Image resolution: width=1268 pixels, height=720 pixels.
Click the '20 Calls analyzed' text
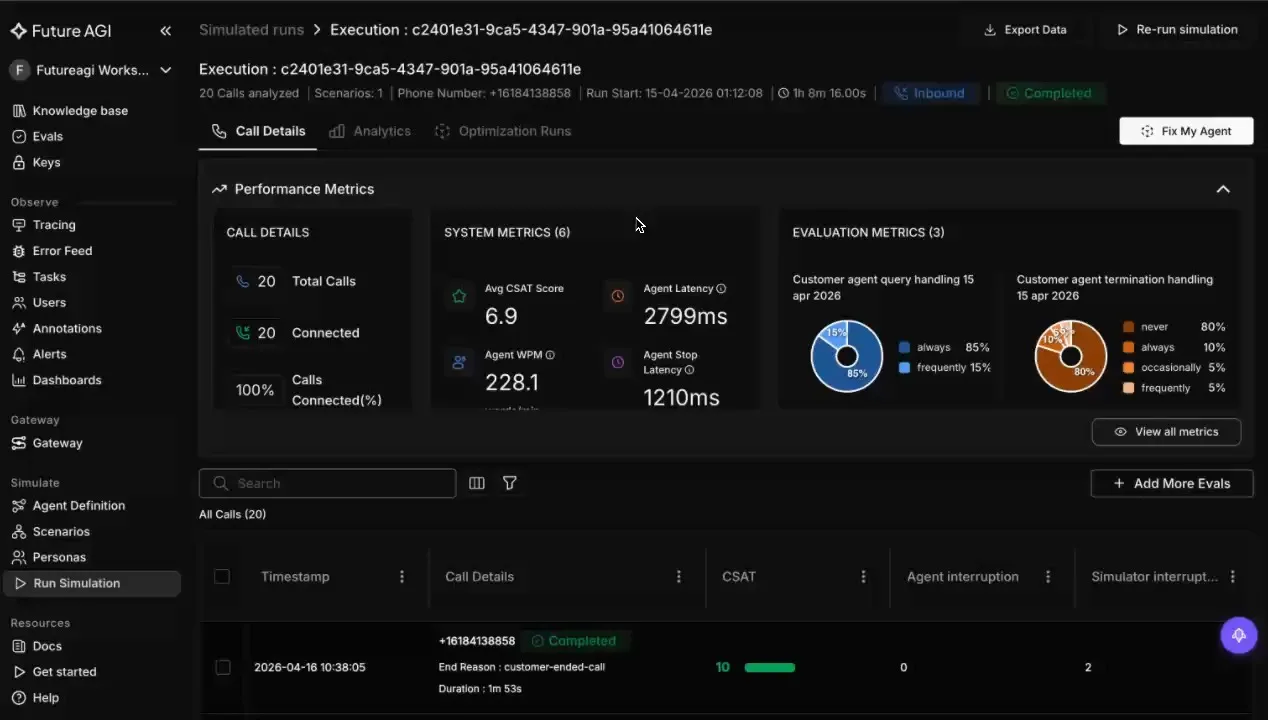point(249,93)
